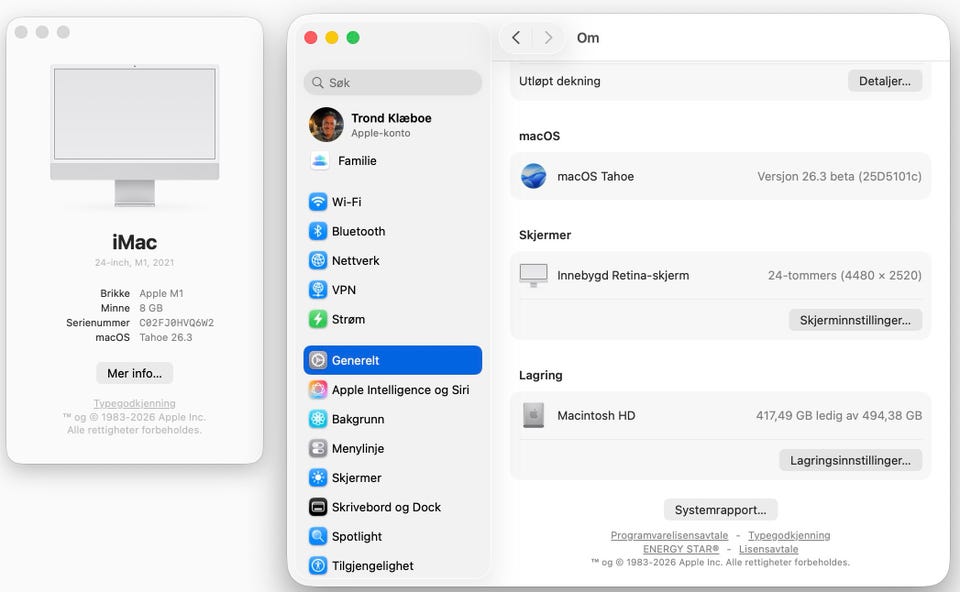The width and height of the screenshot is (960, 592).
Task: Click the Detaljer... button
Action: (885, 81)
